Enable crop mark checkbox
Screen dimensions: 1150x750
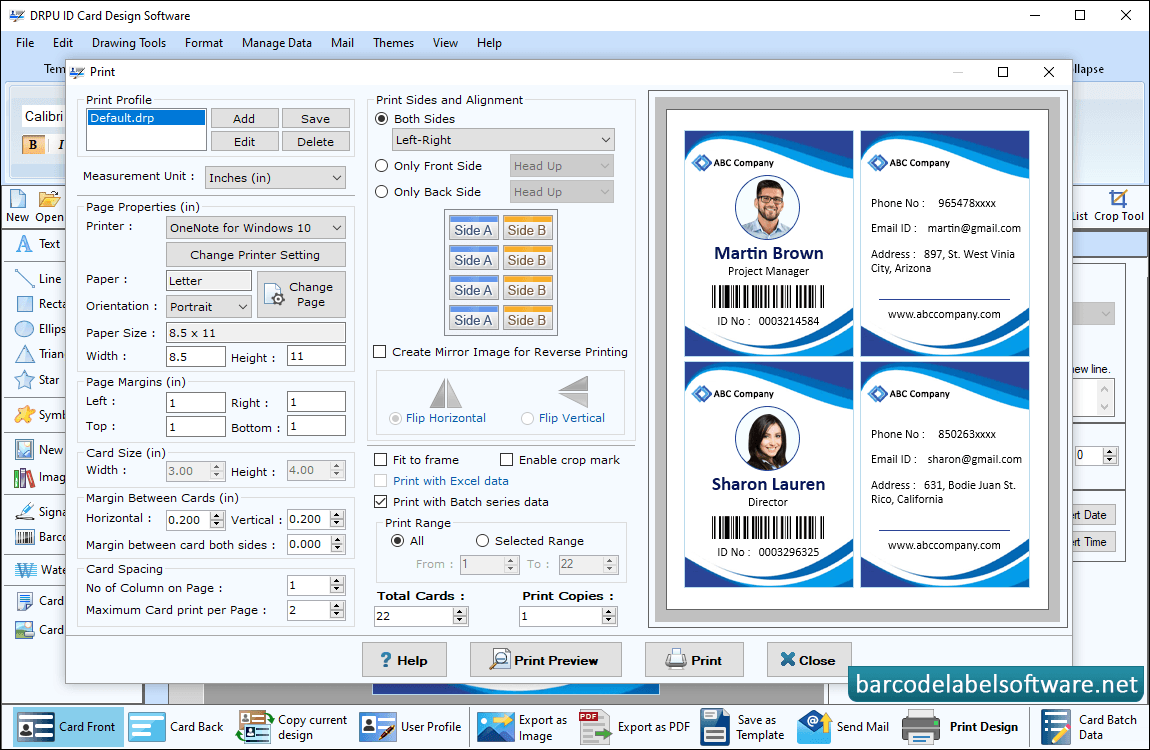pyautogui.click(x=506, y=460)
